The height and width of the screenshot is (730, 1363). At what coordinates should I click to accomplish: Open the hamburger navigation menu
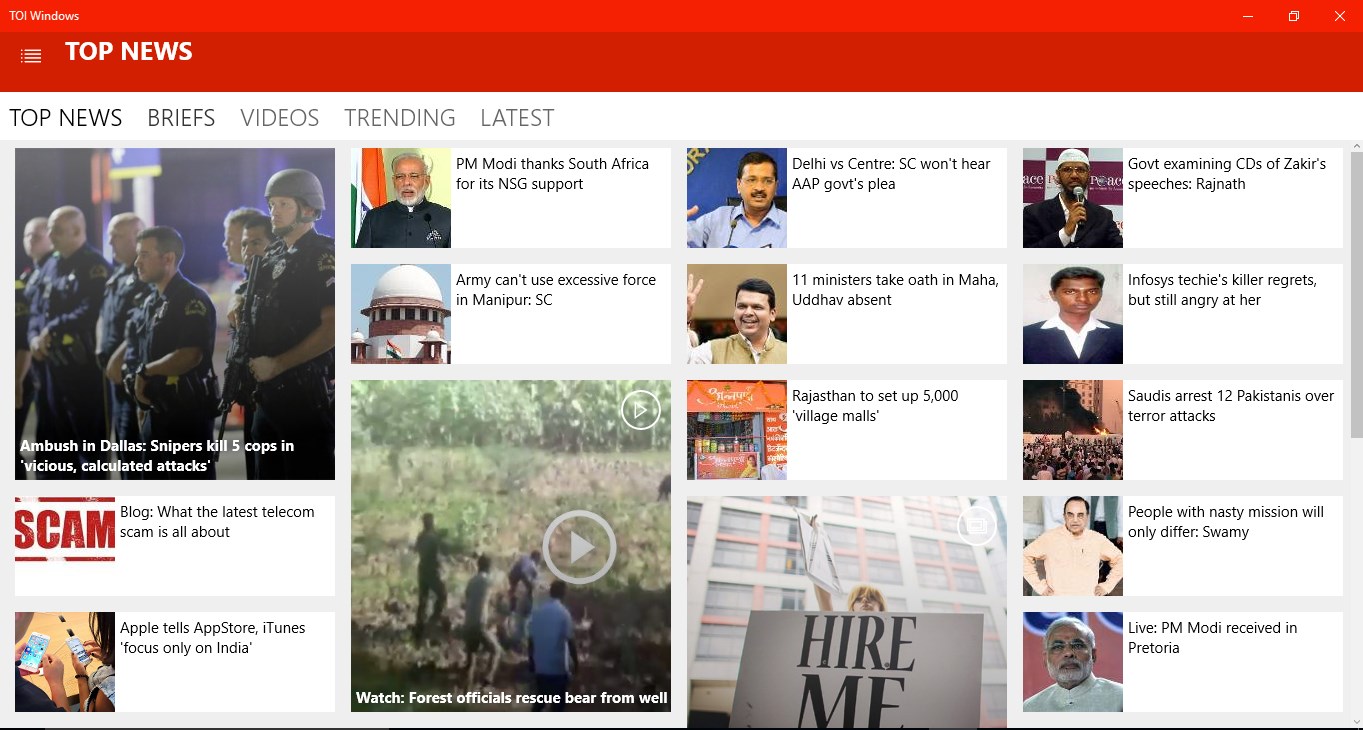tap(31, 55)
